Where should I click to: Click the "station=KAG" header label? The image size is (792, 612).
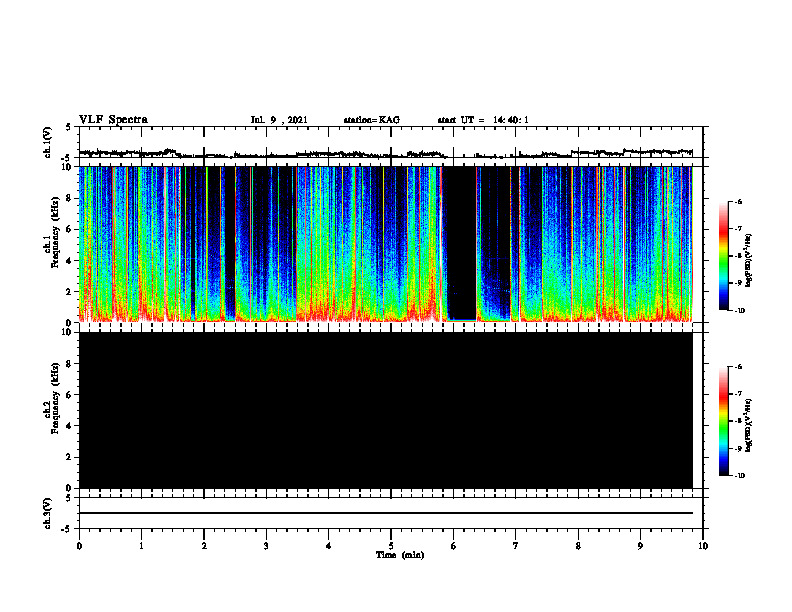click(x=372, y=120)
